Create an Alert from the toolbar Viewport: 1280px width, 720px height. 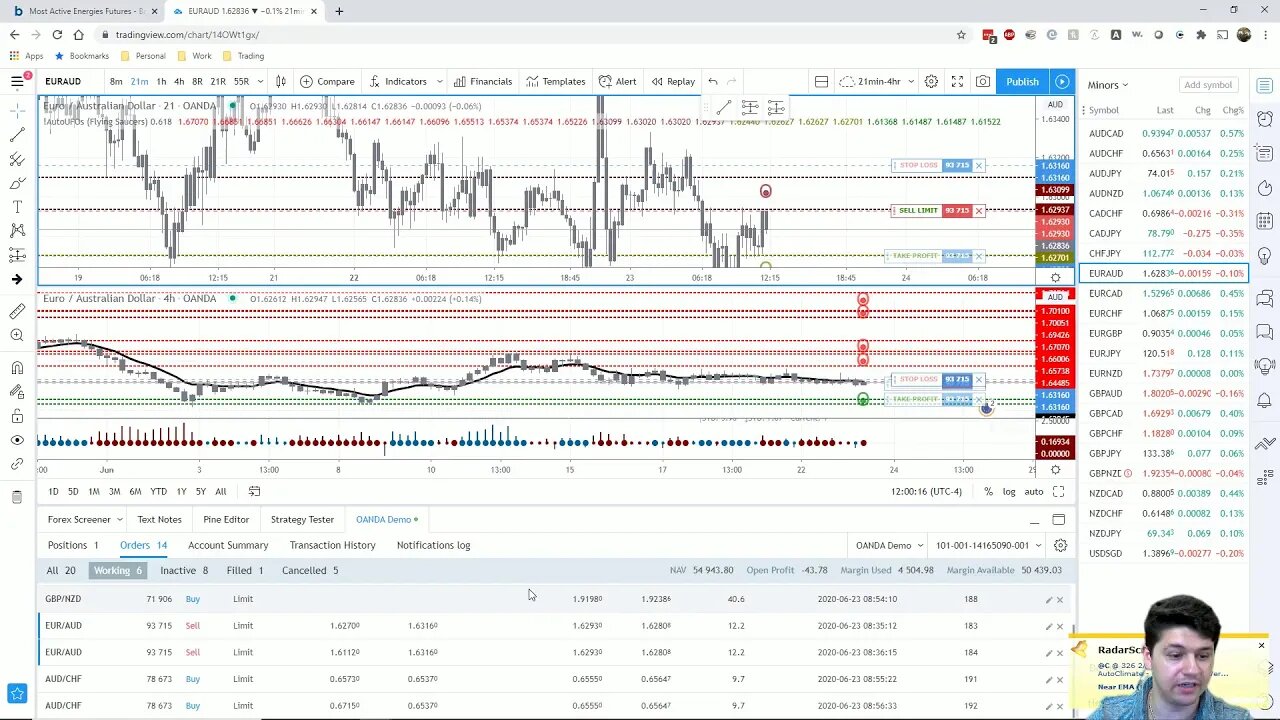[x=617, y=81]
